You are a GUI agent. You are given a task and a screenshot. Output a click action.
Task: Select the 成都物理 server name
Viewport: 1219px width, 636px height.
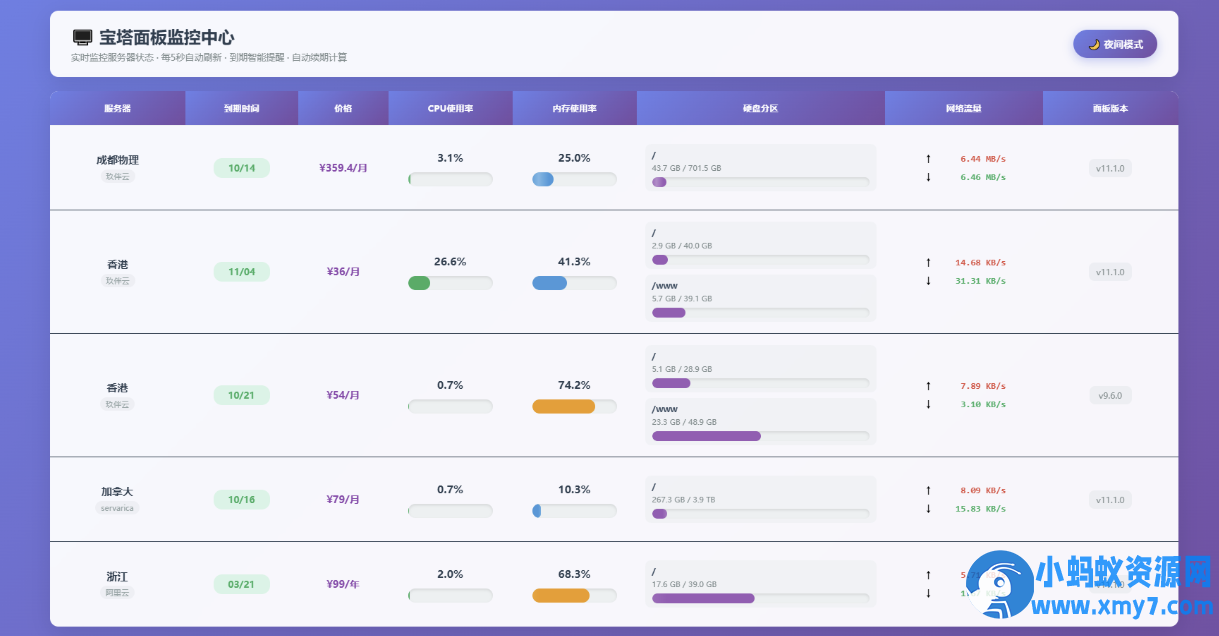(117, 160)
